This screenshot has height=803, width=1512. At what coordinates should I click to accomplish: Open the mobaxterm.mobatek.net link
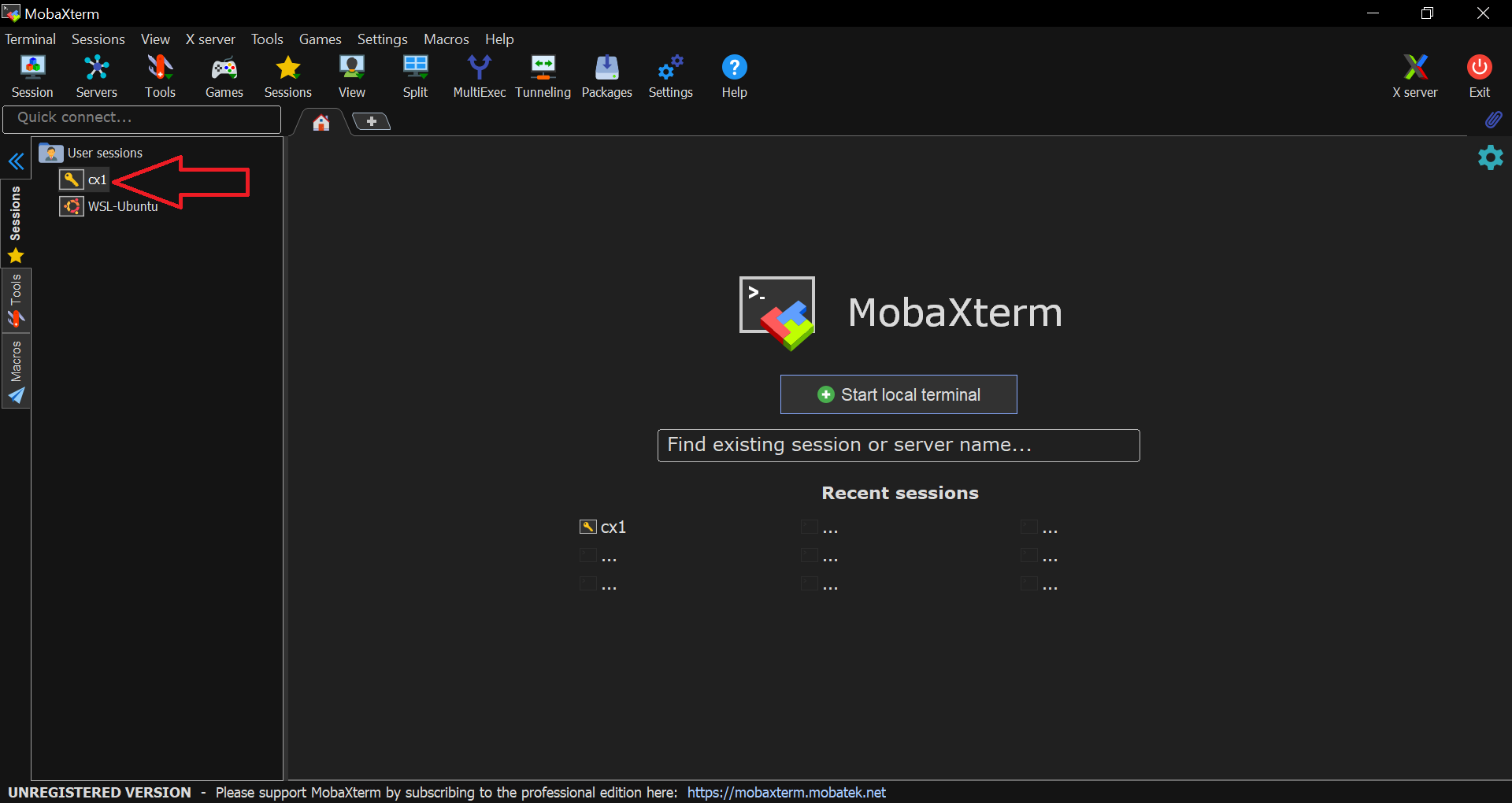pyautogui.click(x=786, y=792)
